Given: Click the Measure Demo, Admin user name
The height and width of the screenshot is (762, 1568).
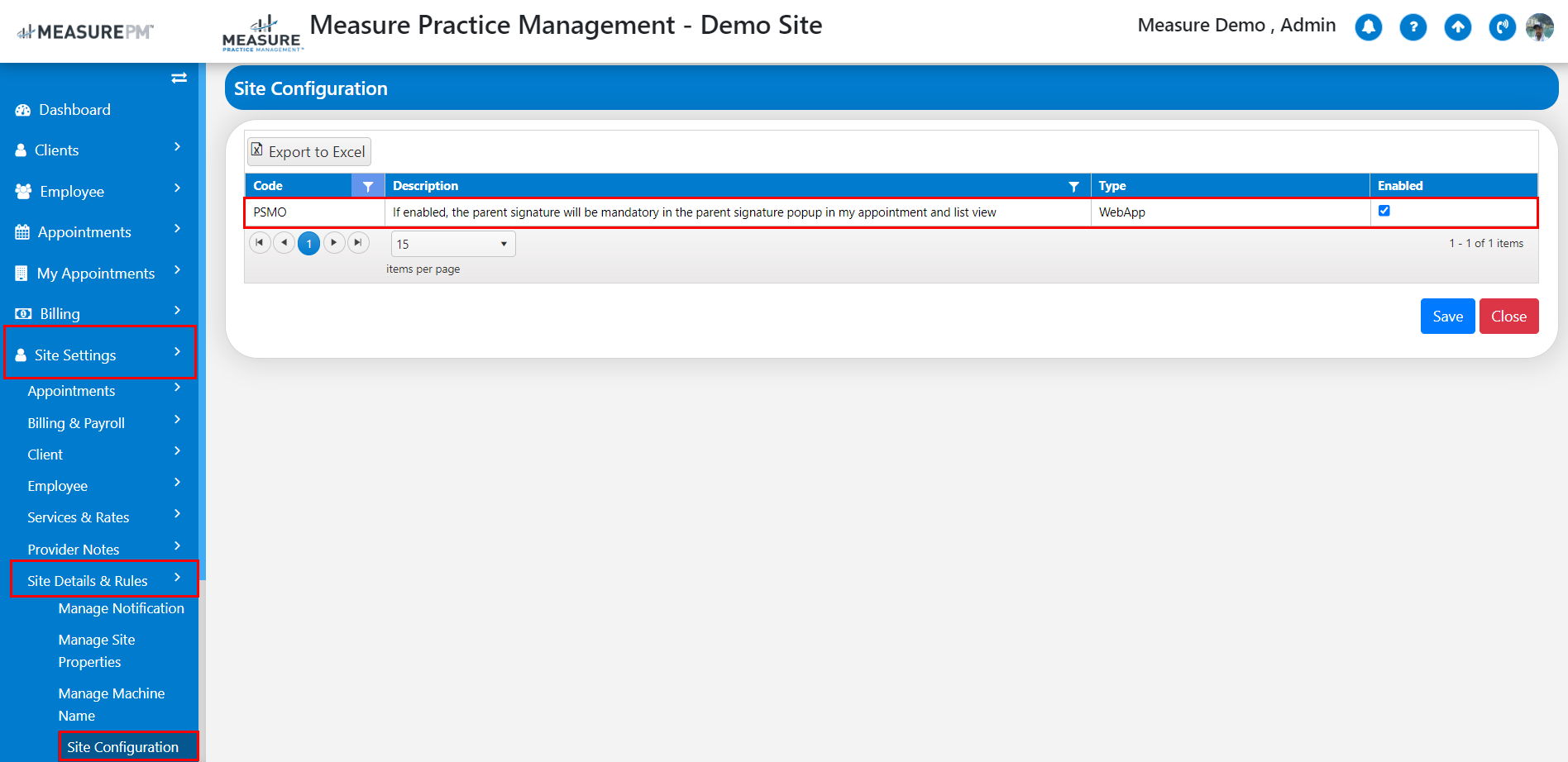Looking at the screenshot, I should pyautogui.click(x=1236, y=26).
